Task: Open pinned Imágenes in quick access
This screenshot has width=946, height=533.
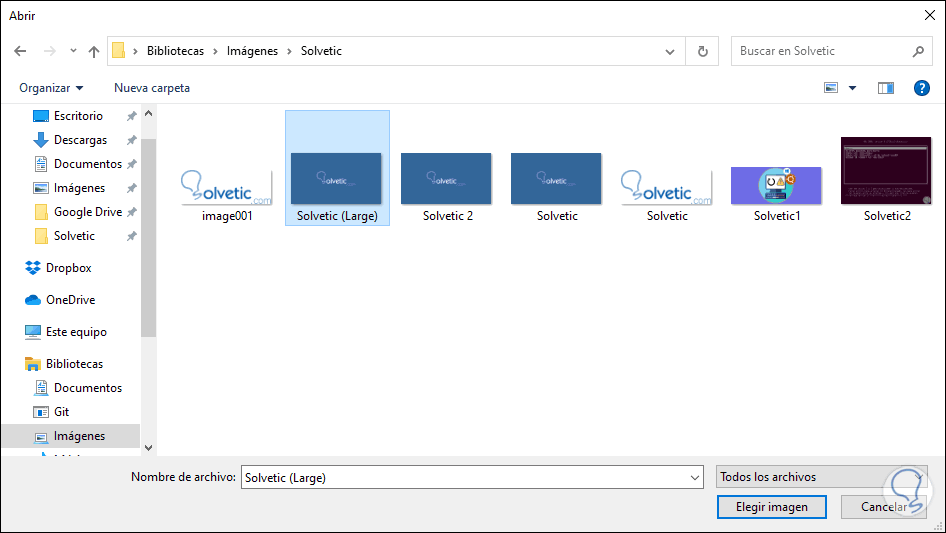Action: (79, 188)
